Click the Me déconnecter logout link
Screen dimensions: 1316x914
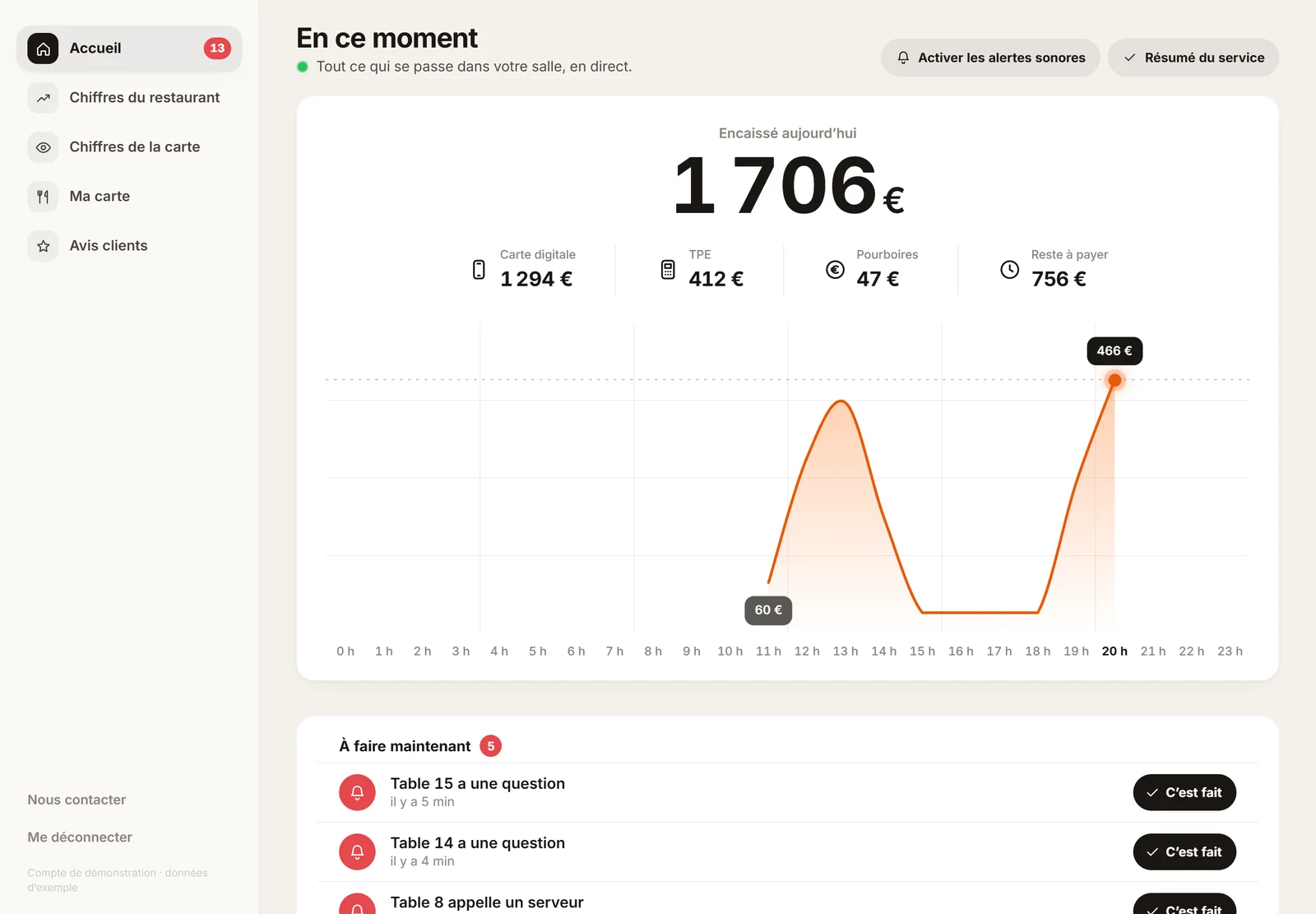click(80, 837)
